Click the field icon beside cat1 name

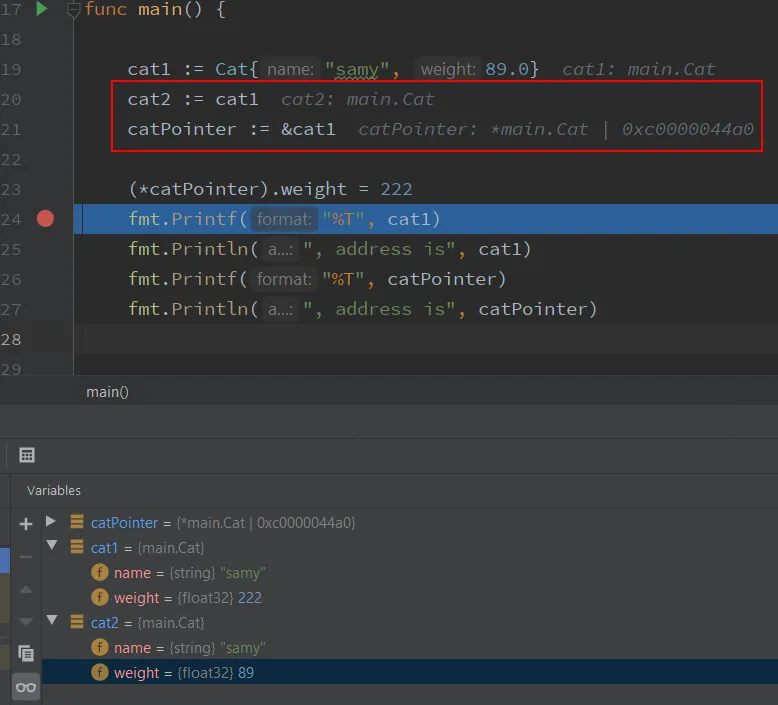point(100,573)
